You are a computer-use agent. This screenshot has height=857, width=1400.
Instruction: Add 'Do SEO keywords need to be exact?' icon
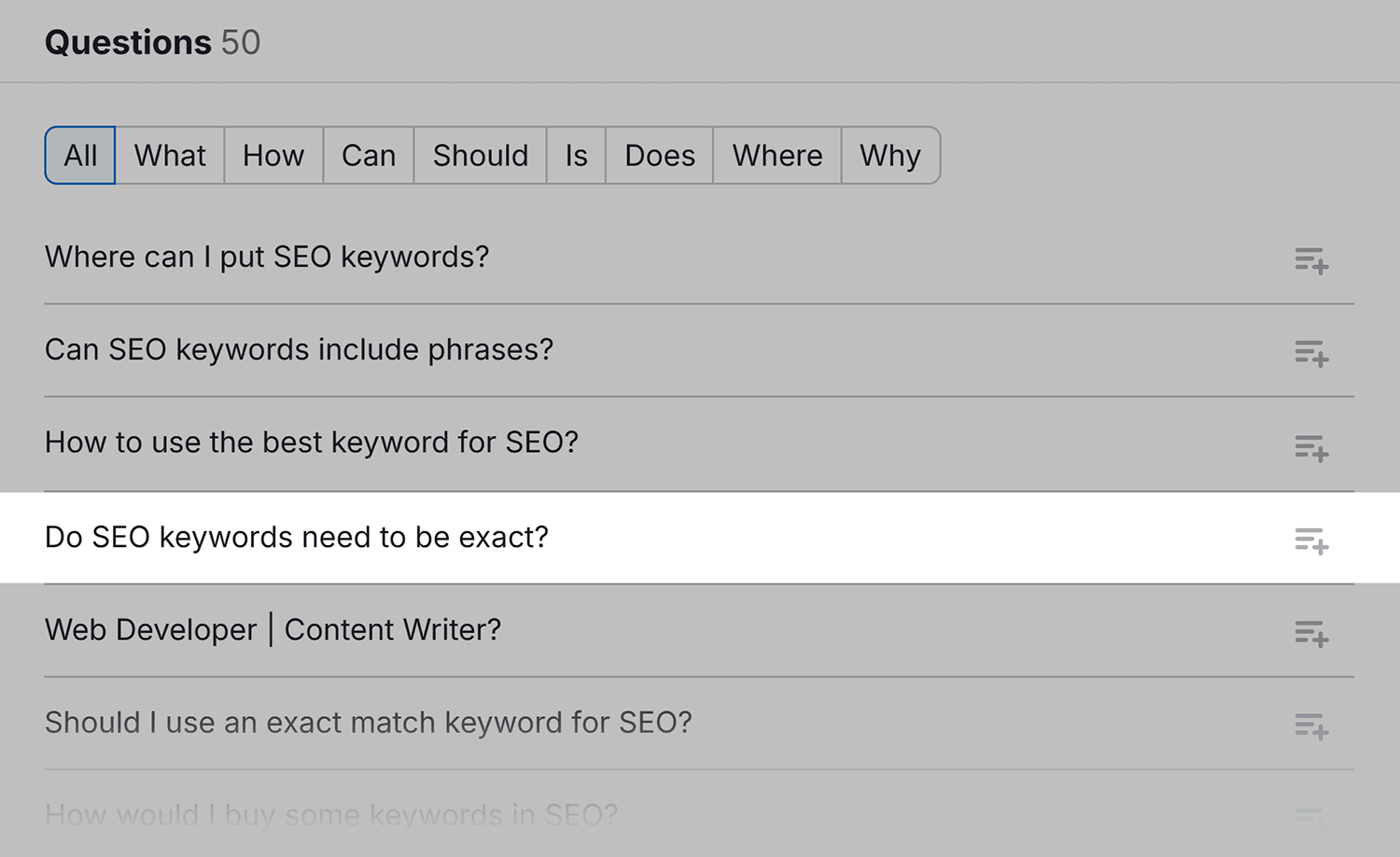click(1311, 541)
